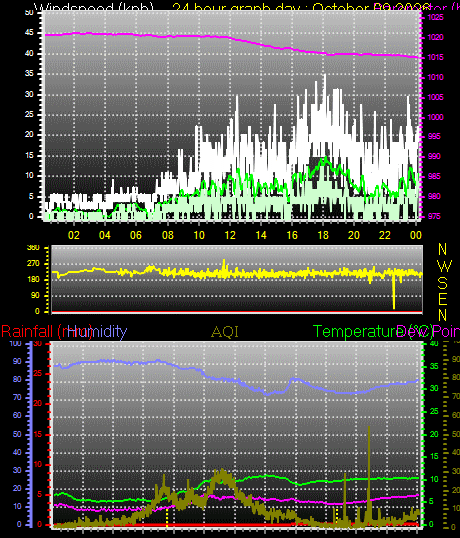Click the E compass letter

[x=443, y=299]
